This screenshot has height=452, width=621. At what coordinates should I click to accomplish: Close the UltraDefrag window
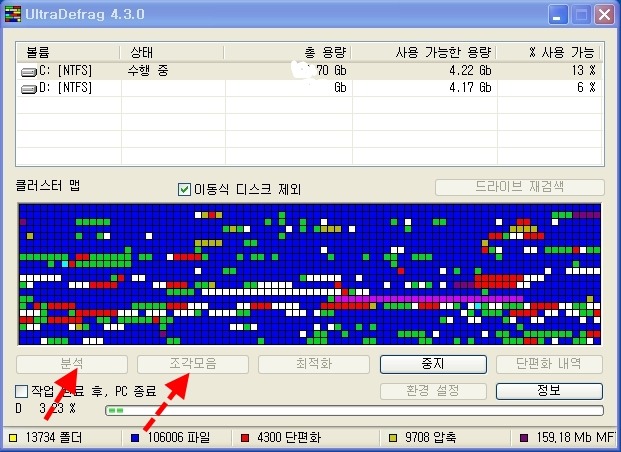coord(604,15)
